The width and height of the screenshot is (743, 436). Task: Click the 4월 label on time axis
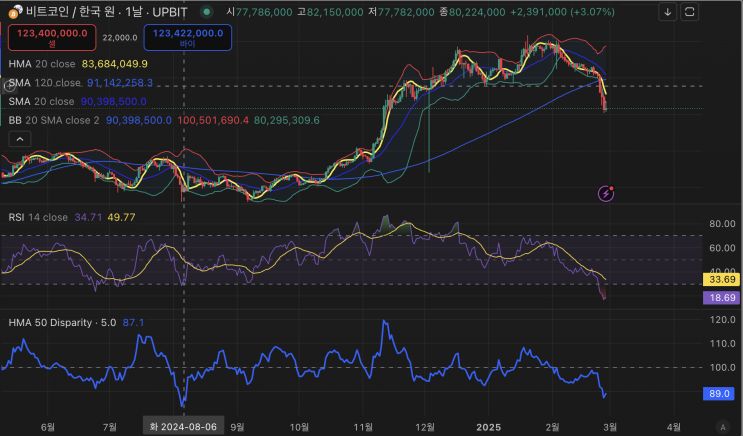tap(674, 427)
